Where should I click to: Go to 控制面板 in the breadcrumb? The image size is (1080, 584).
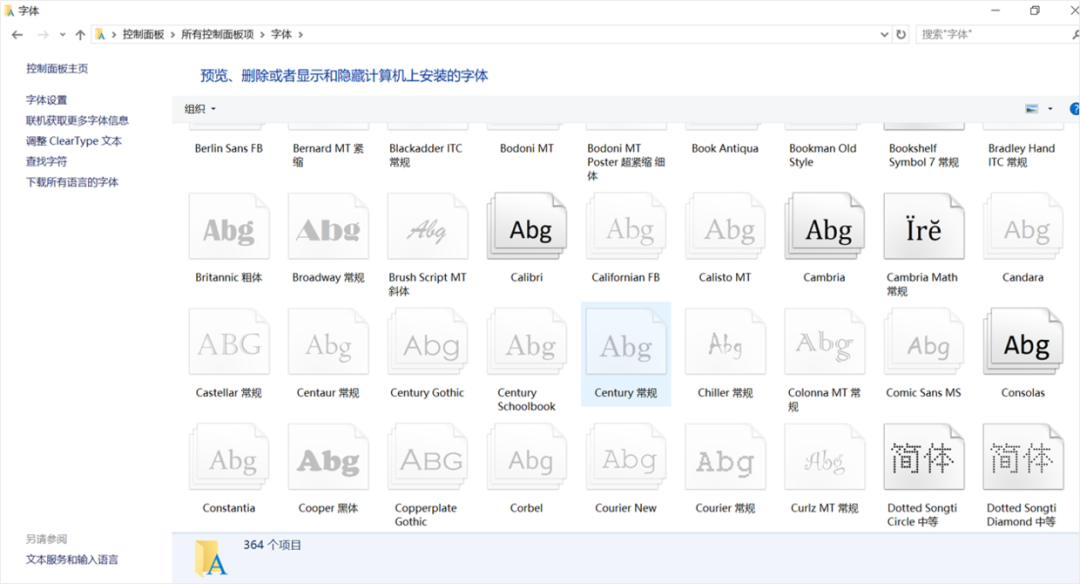(x=143, y=34)
